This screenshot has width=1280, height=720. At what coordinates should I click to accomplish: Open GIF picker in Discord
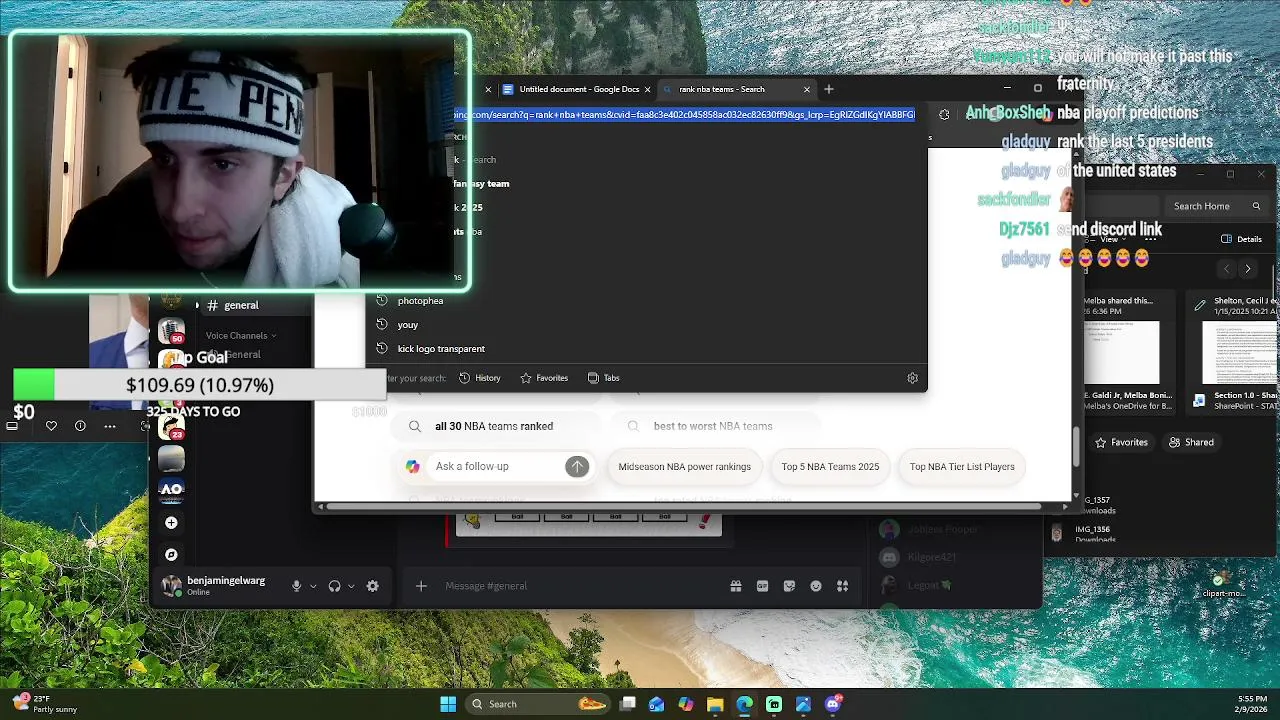[762, 586]
